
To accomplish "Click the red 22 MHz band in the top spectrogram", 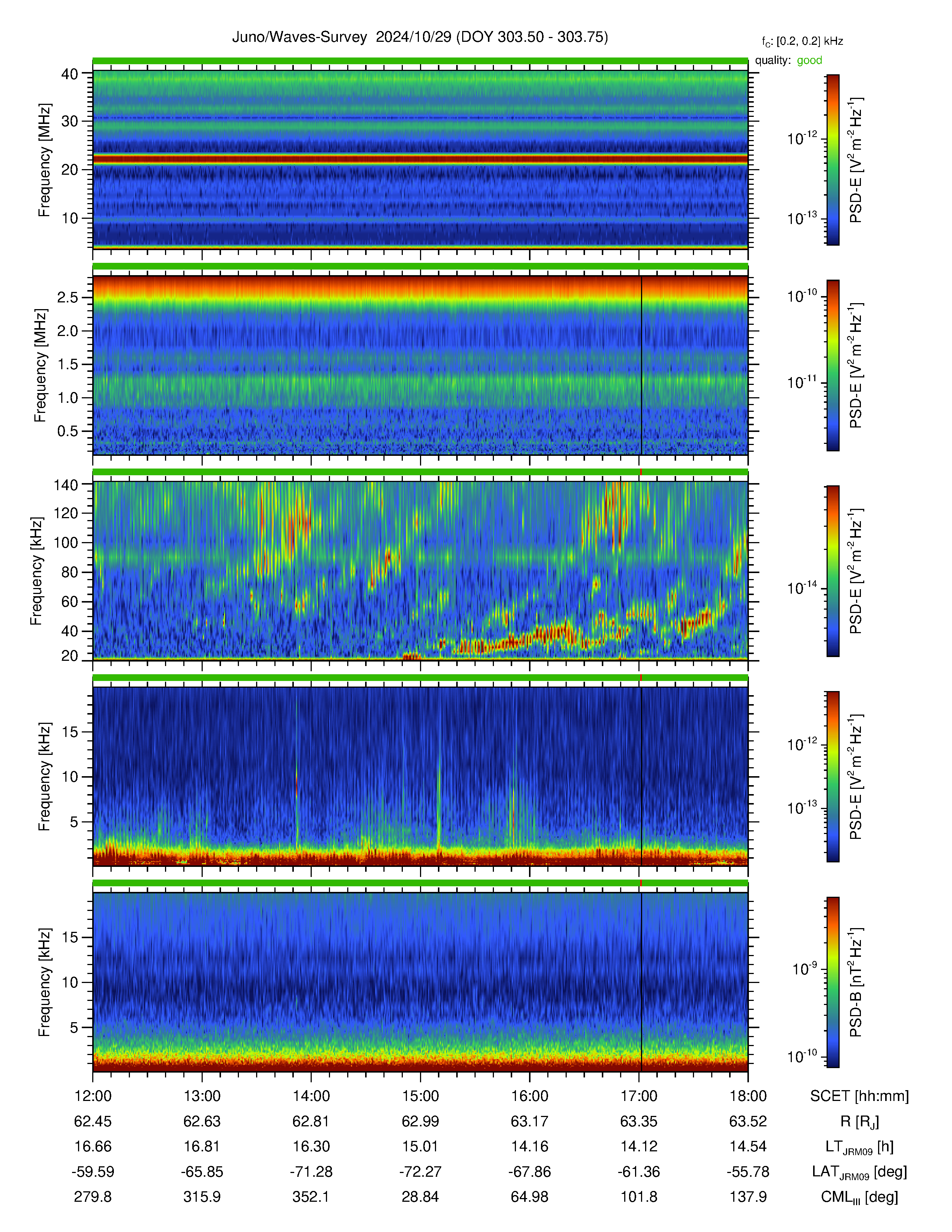I will [x=420, y=160].
